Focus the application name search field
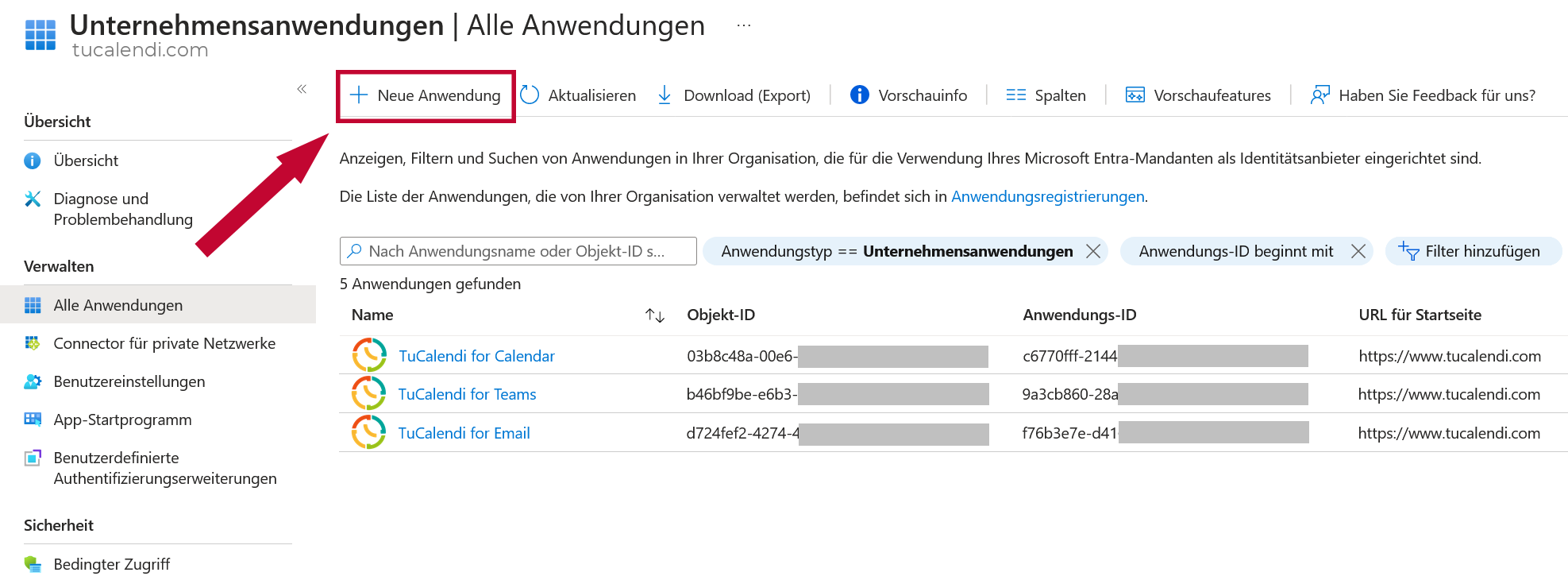Screen dimensions: 1568x580 click(x=518, y=251)
